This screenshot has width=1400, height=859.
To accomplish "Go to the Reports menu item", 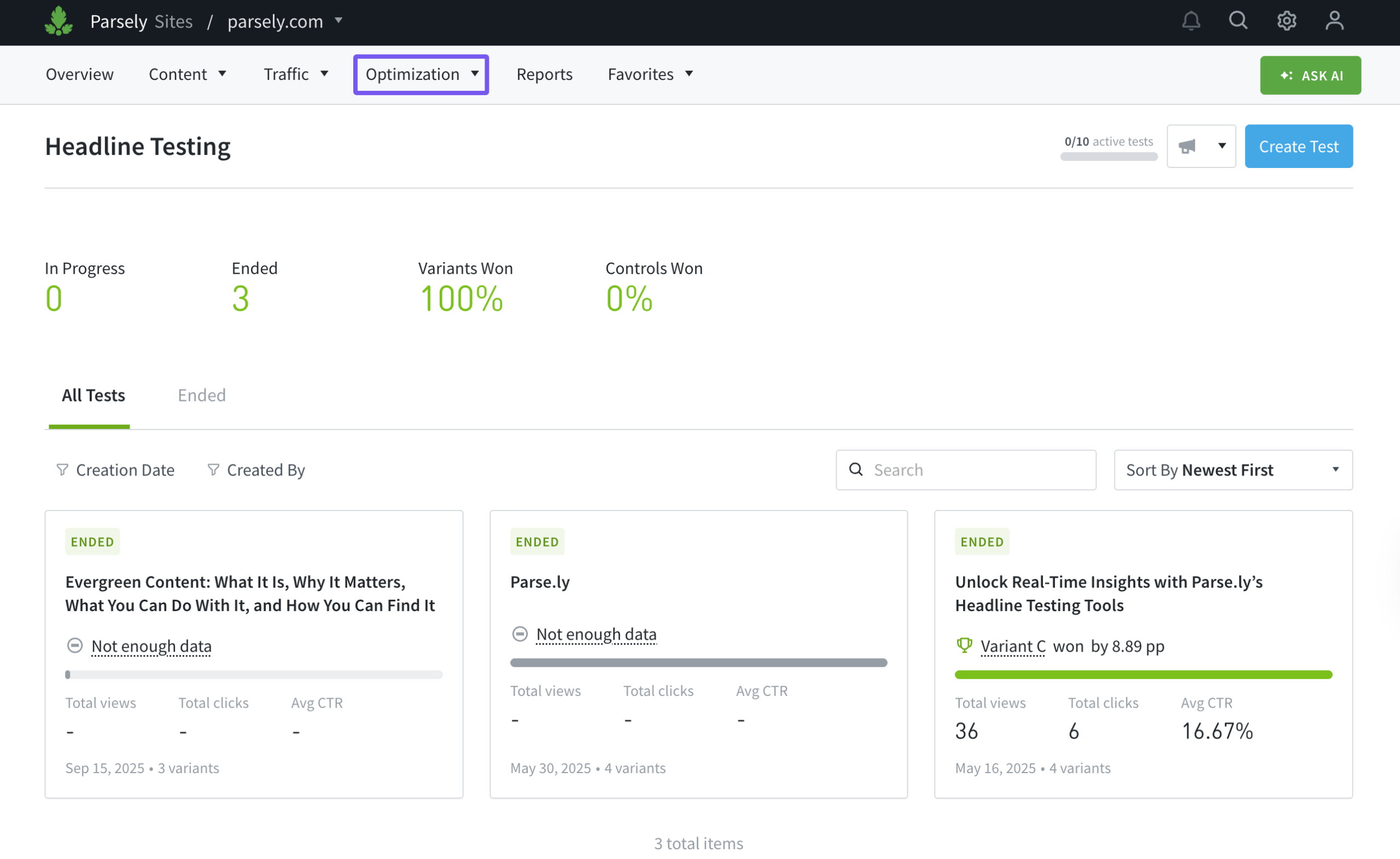I will click(x=544, y=74).
